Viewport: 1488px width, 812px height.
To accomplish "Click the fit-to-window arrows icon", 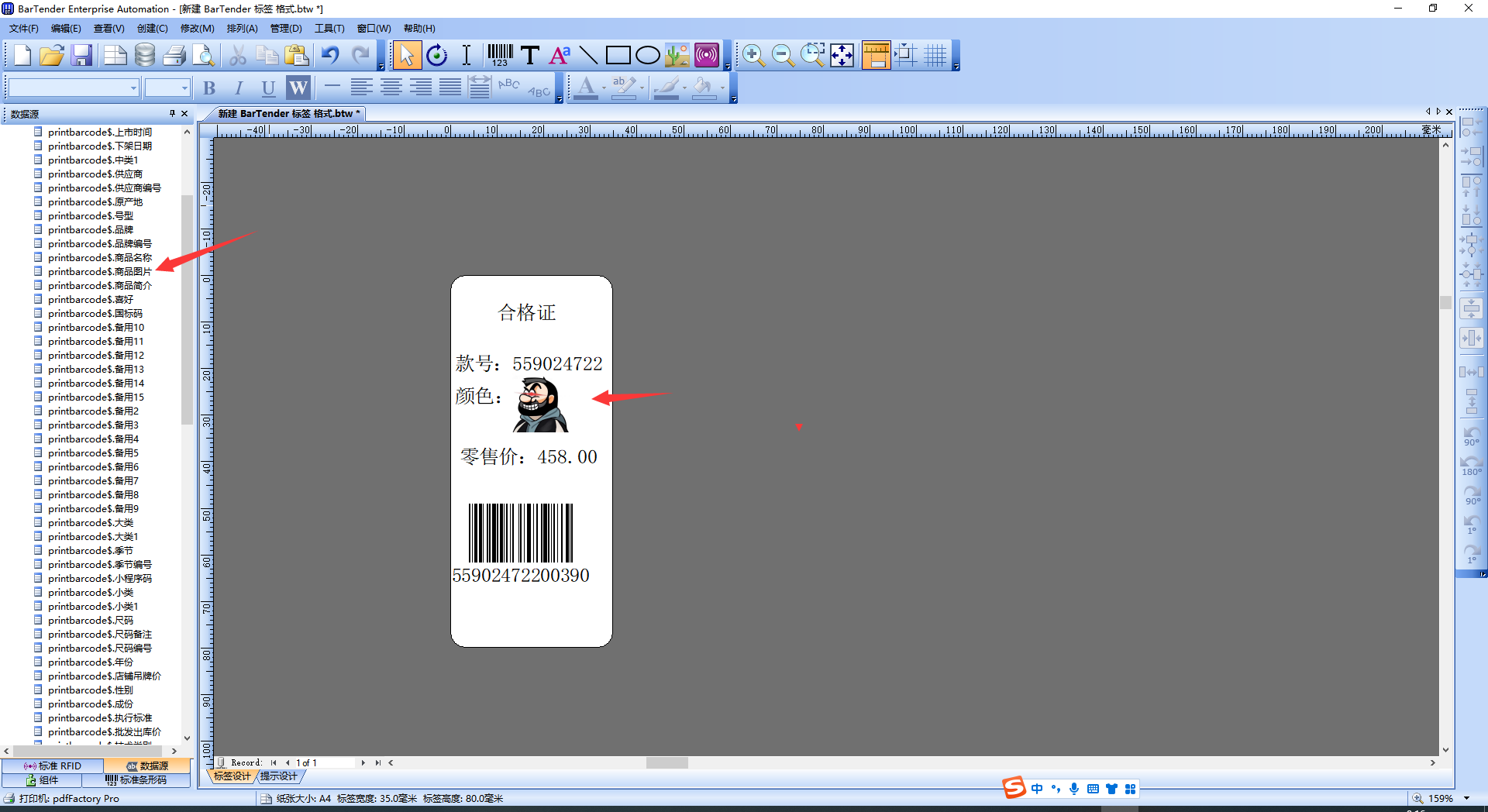I will click(x=842, y=56).
